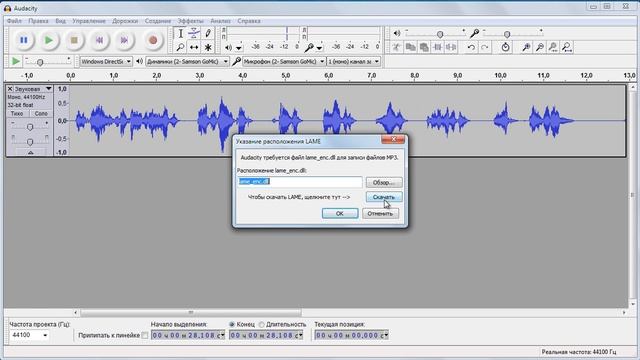The height and width of the screenshot is (360, 640).
Task: Click the track gain slider
Action: click(x=29, y=127)
